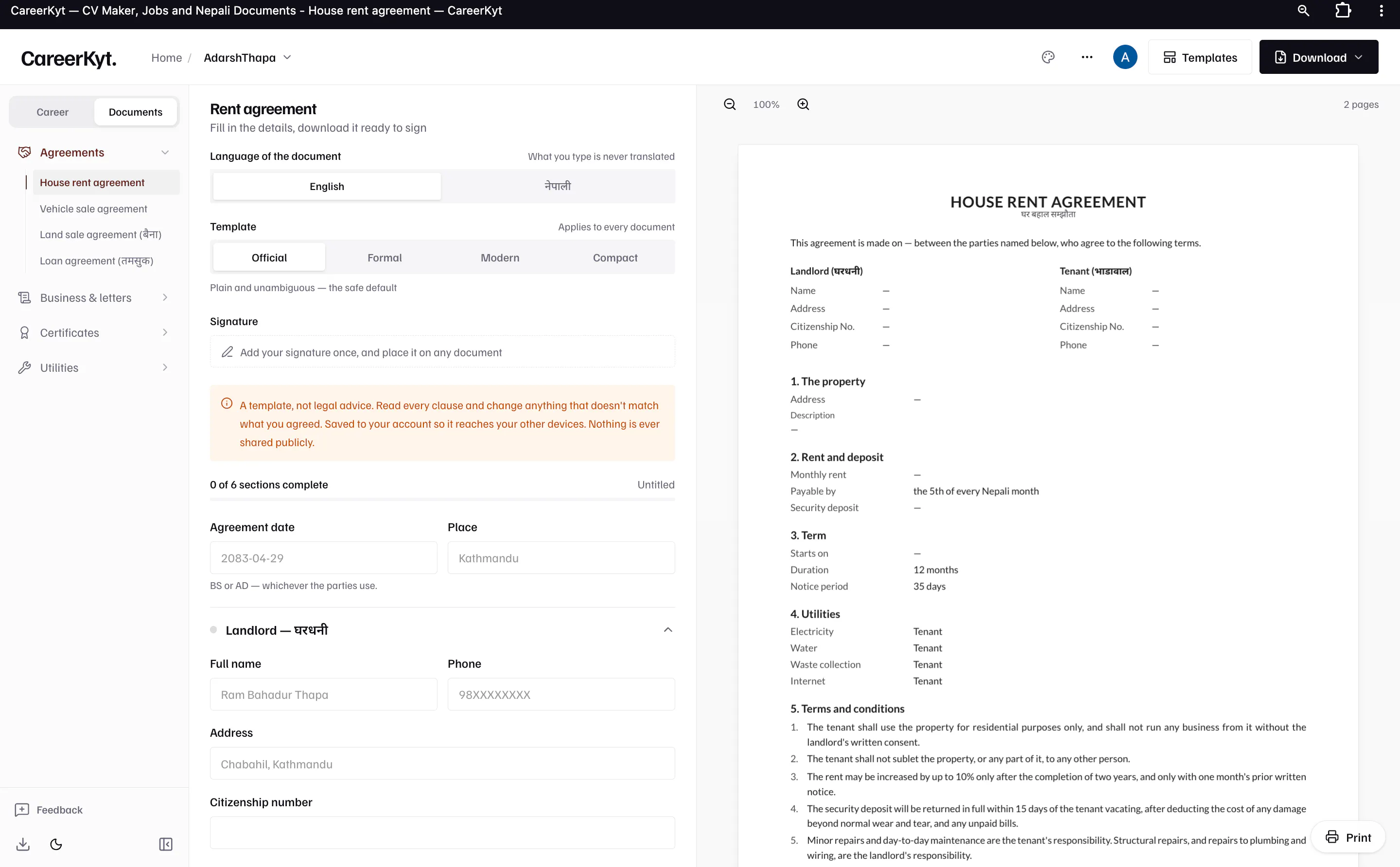
Task: Select English document language
Action: [327, 186]
